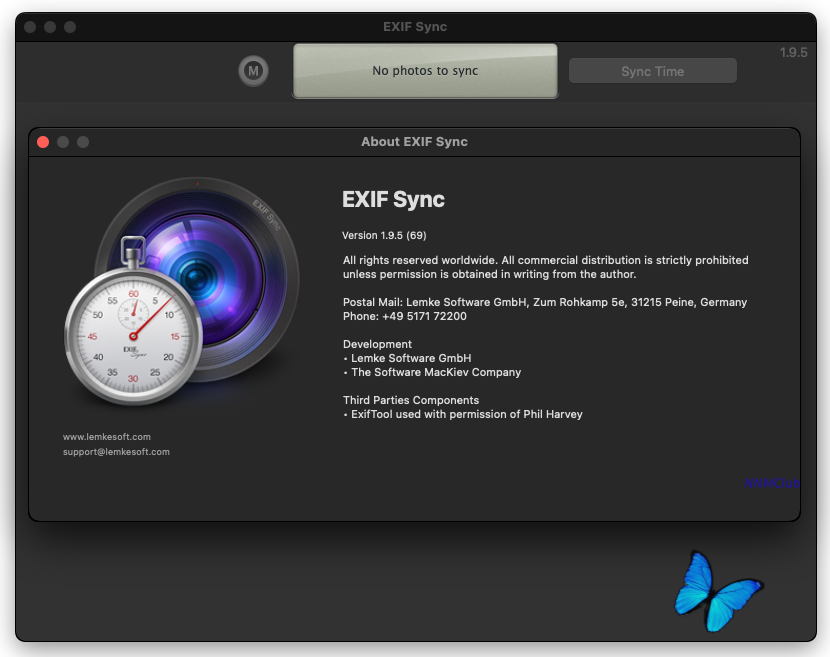Click the 1.9.5 version label in main window
Screen dimensions: 830x657
click(x=793, y=52)
